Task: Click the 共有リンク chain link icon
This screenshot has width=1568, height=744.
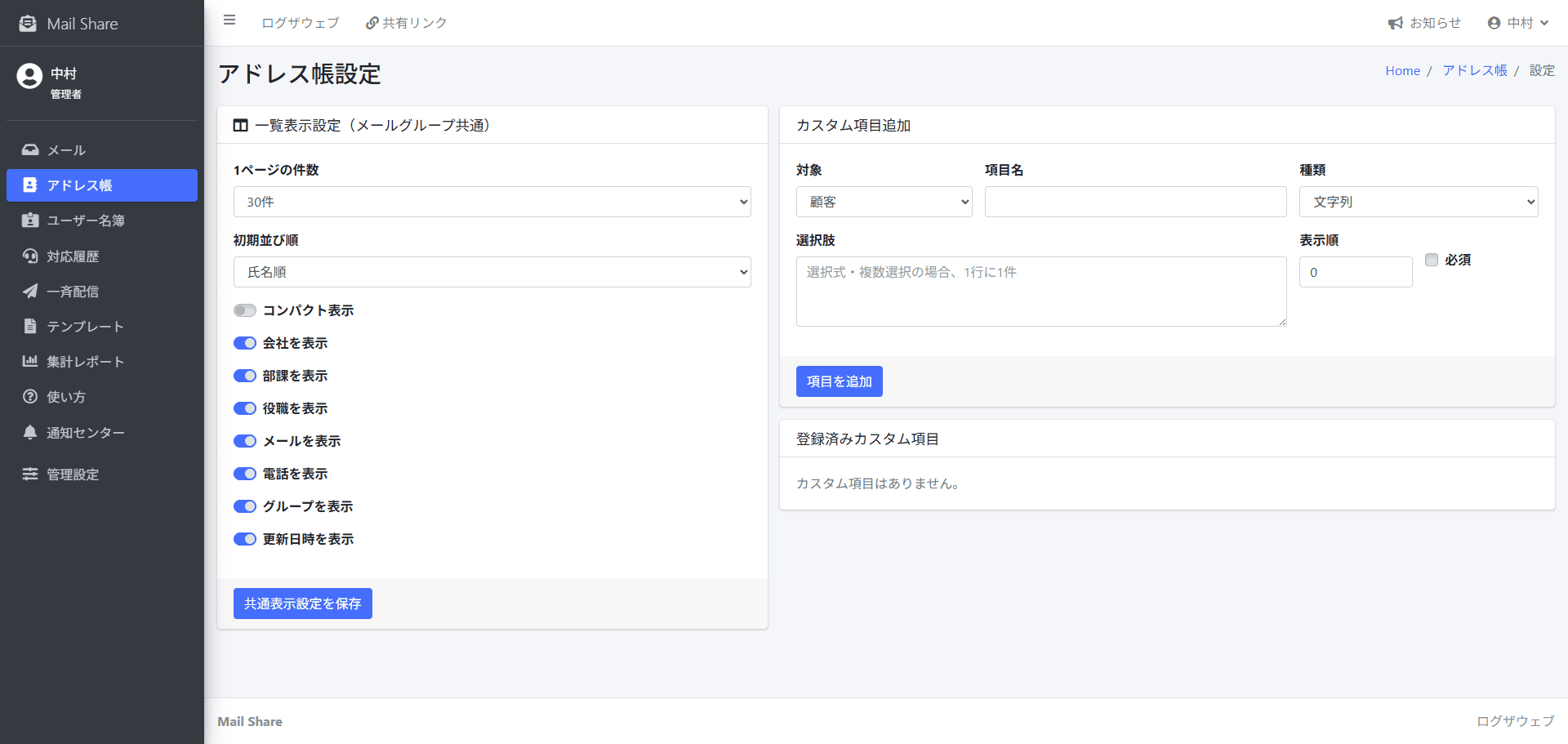Action: coord(372,23)
